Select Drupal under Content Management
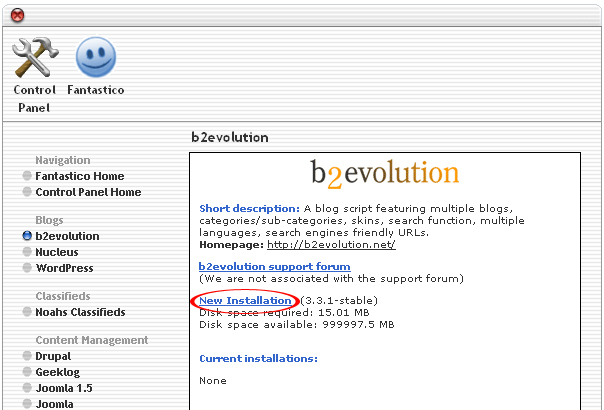604x410 pixels. pos(54,356)
